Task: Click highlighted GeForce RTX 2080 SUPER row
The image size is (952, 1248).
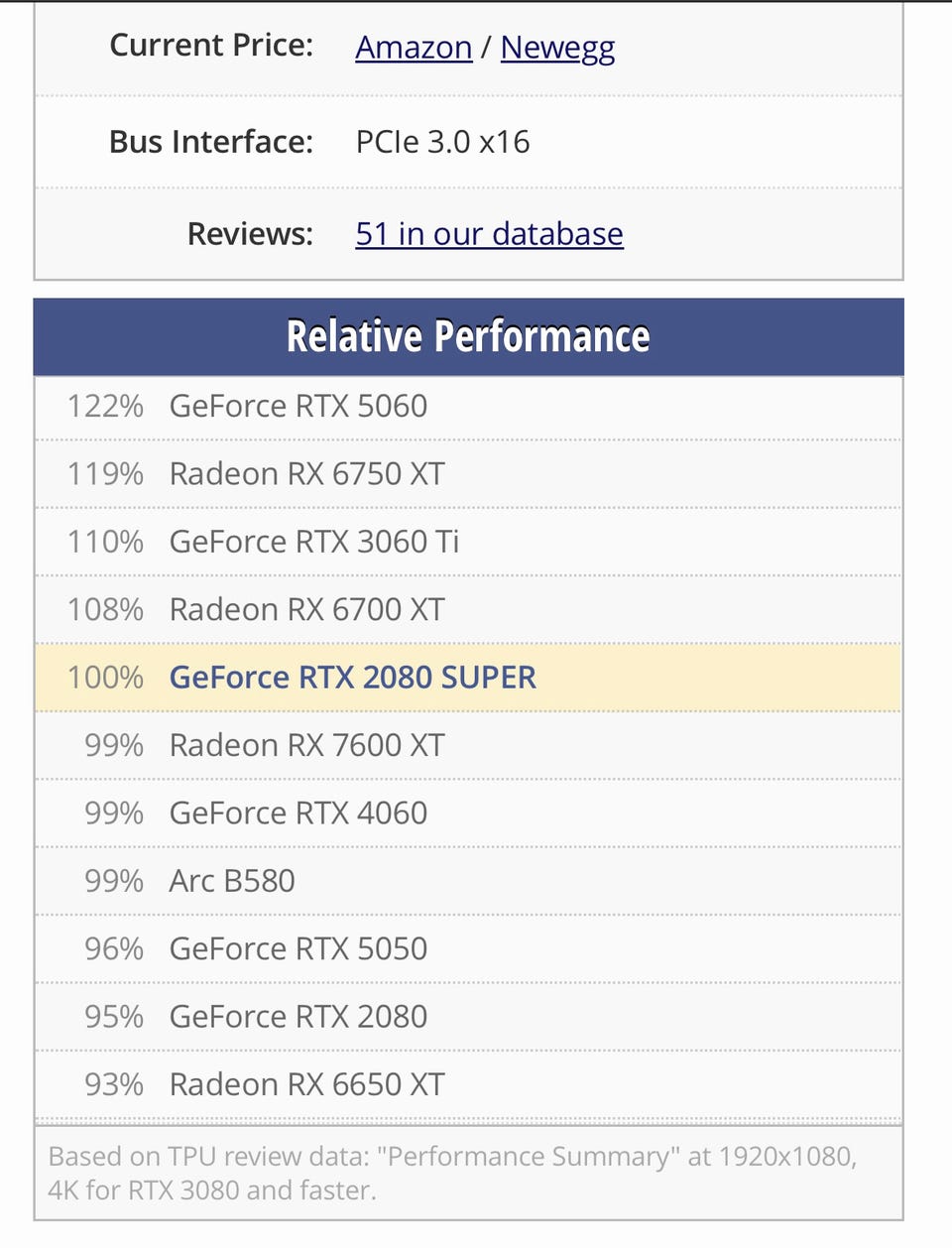Action: coord(468,678)
